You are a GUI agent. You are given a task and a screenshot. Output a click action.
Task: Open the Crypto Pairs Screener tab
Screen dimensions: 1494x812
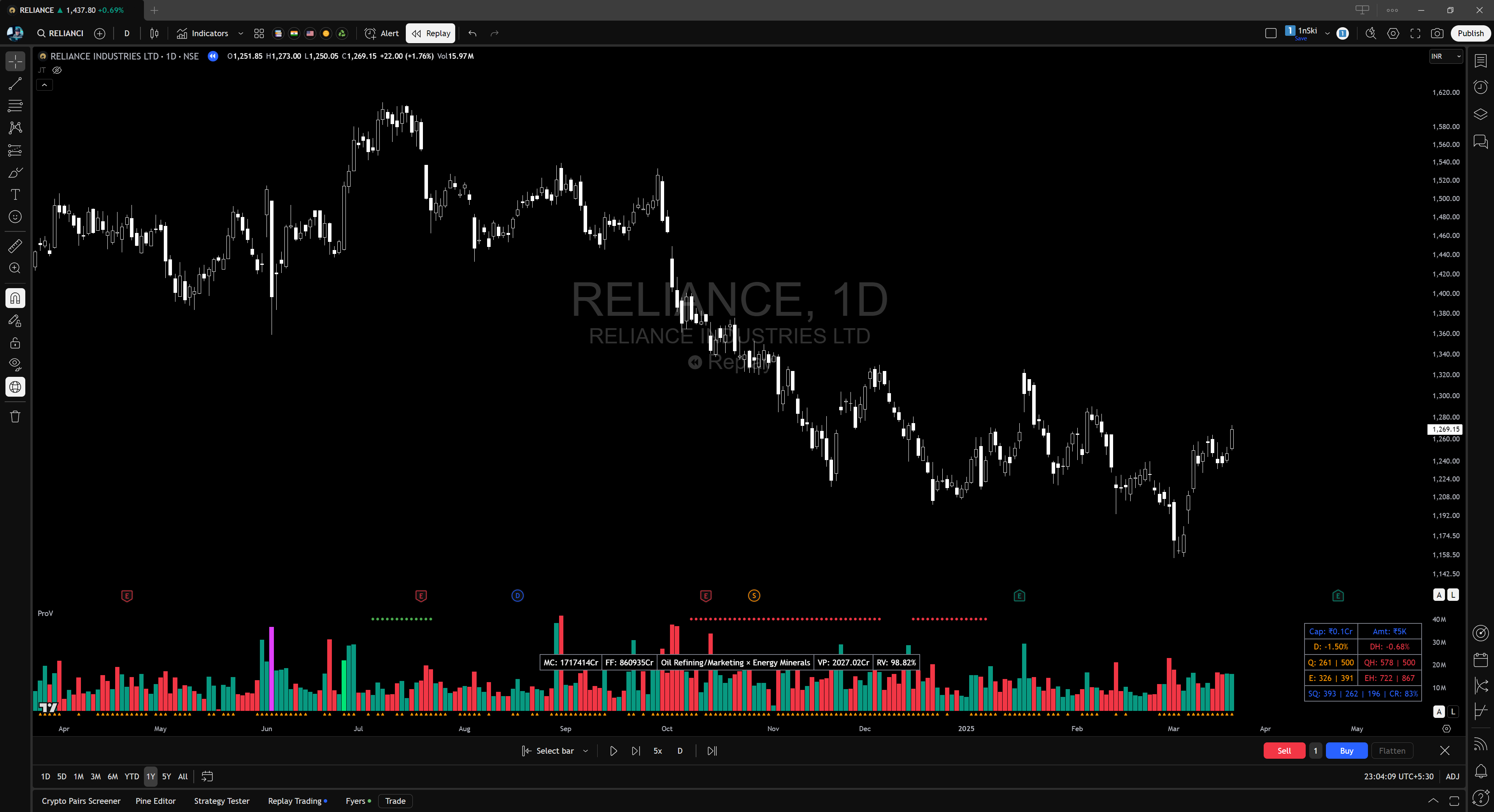81,801
